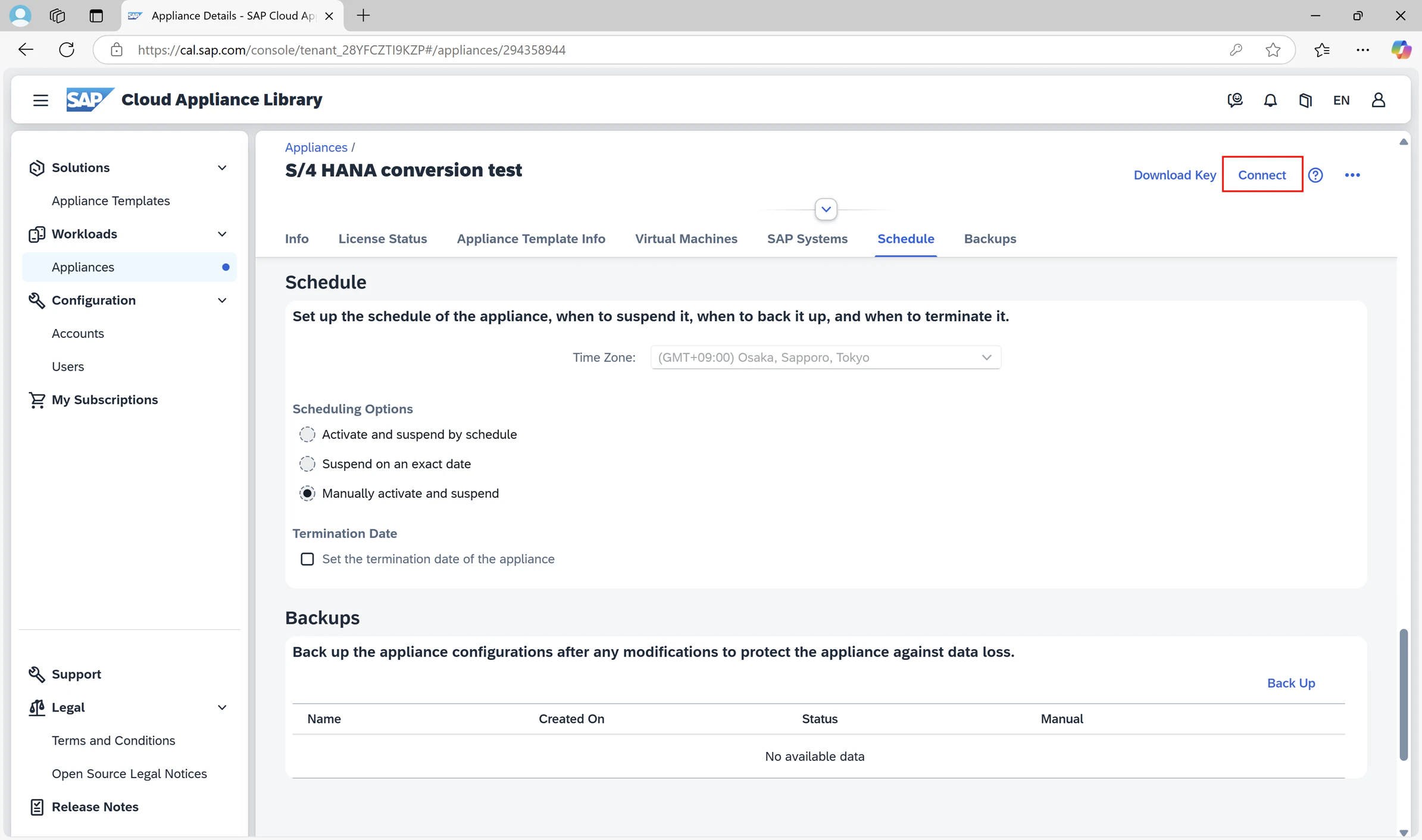Screen dimensions: 1422x840
Task: Select Suspend on an exact date
Action: click(307, 464)
